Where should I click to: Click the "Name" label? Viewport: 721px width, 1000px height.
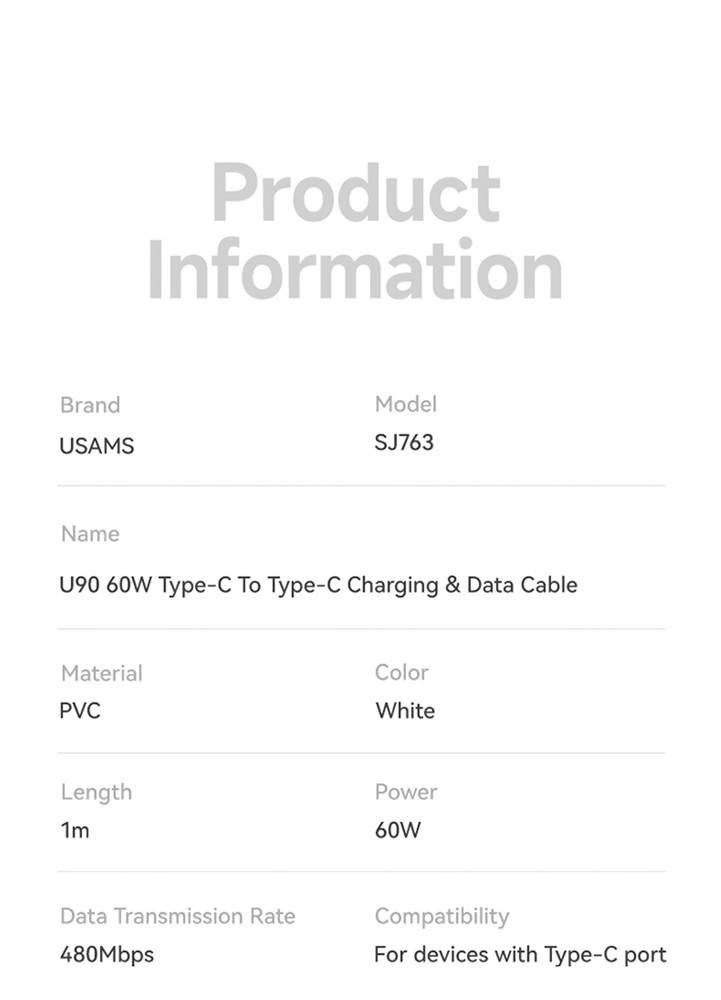(x=90, y=534)
